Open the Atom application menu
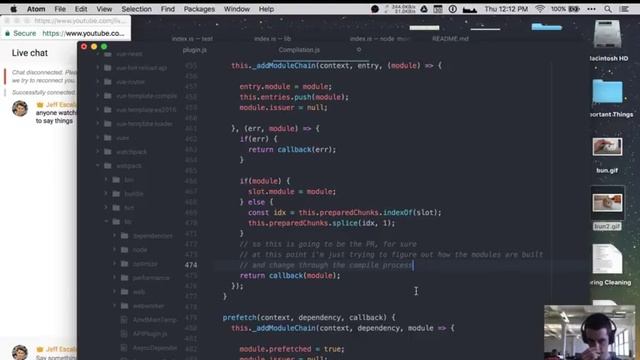The image size is (640, 360). coord(36,9)
